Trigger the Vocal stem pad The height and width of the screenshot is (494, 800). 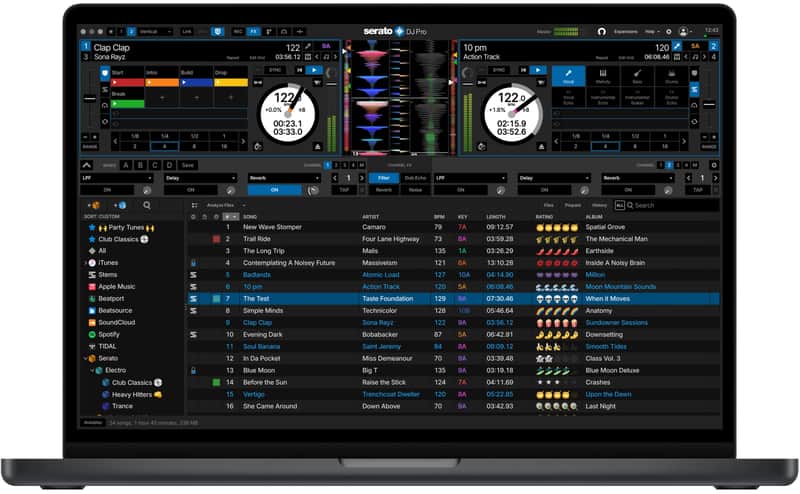[x=568, y=76]
